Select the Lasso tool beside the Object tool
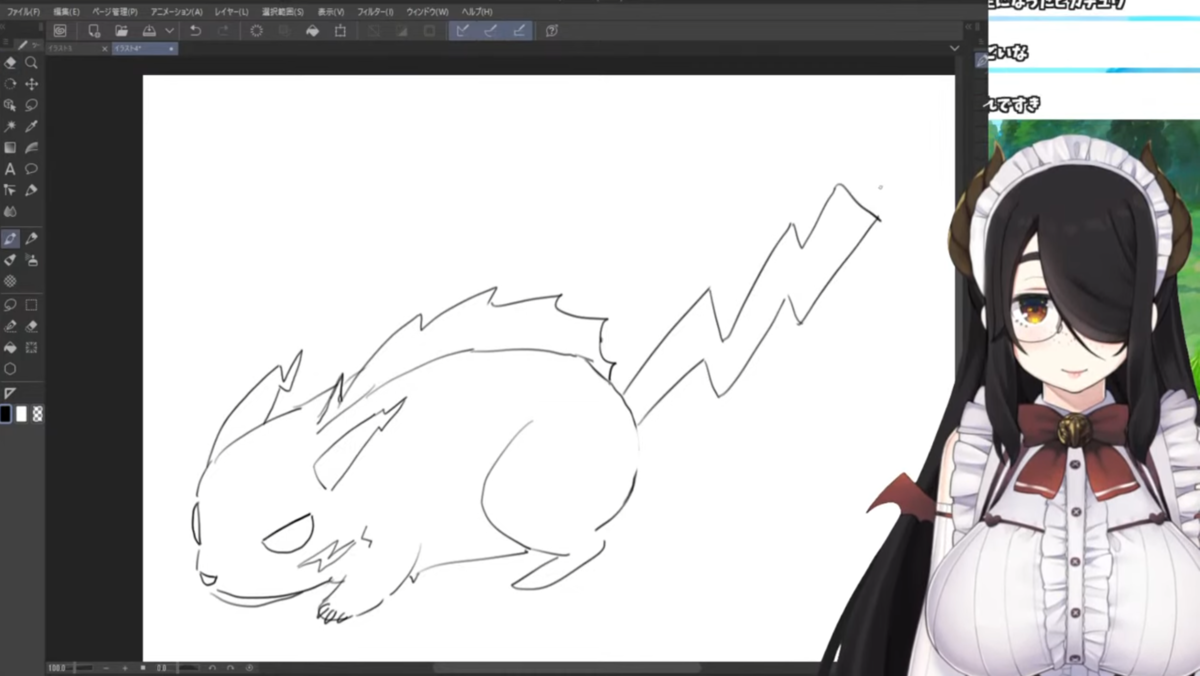This screenshot has width=1200, height=676. click(31, 105)
